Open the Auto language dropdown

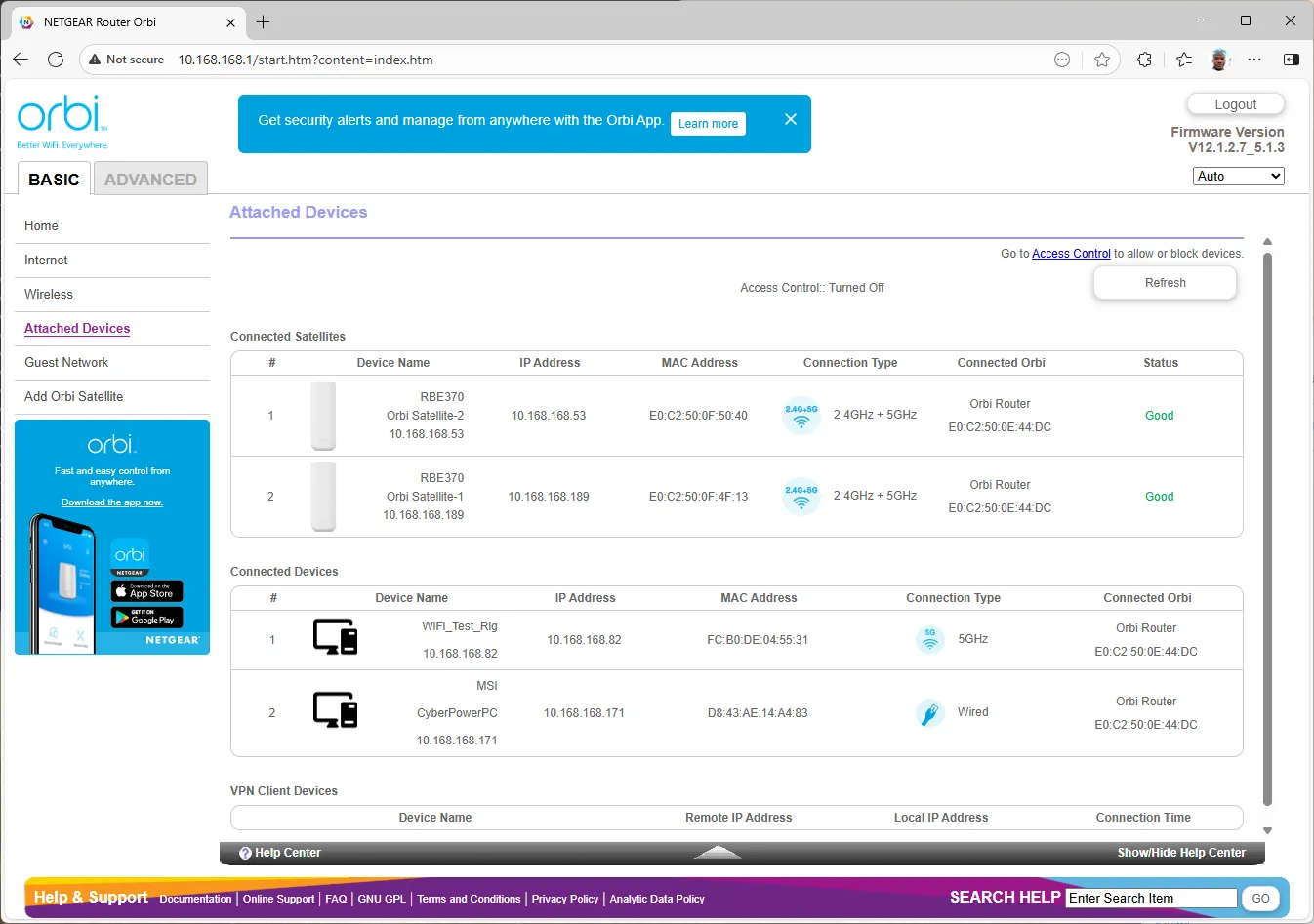tap(1238, 176)
